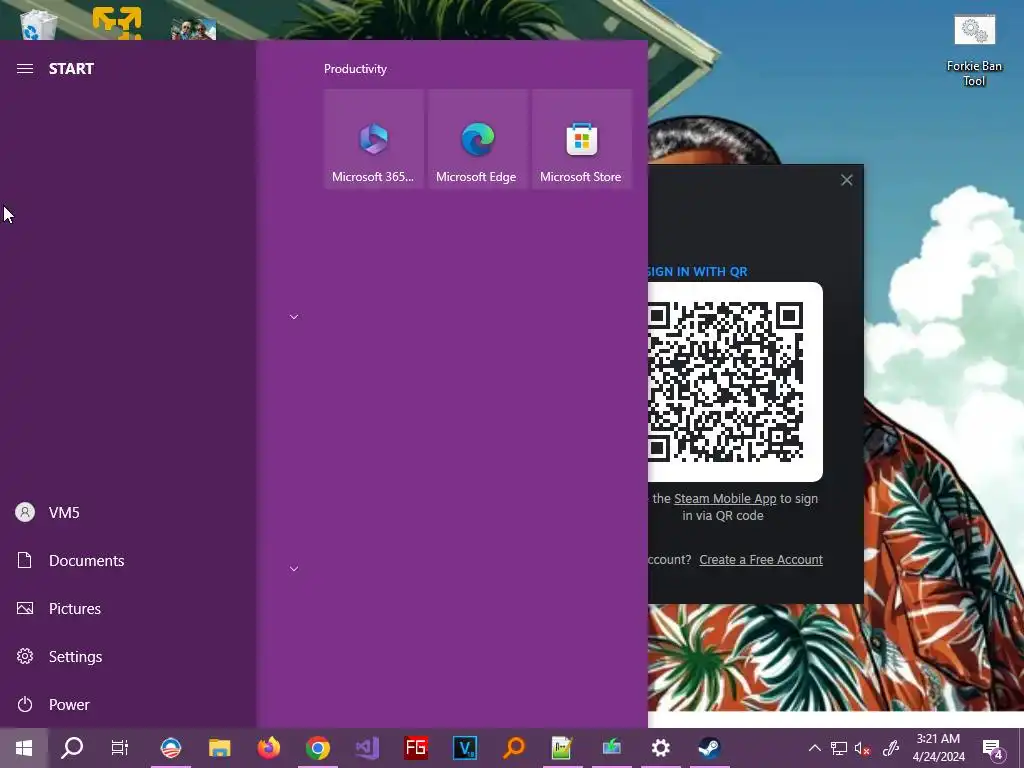Viewport: 1024px width, 768px height.
Task: Open the Action Center notifications
Action: (992, 748)
